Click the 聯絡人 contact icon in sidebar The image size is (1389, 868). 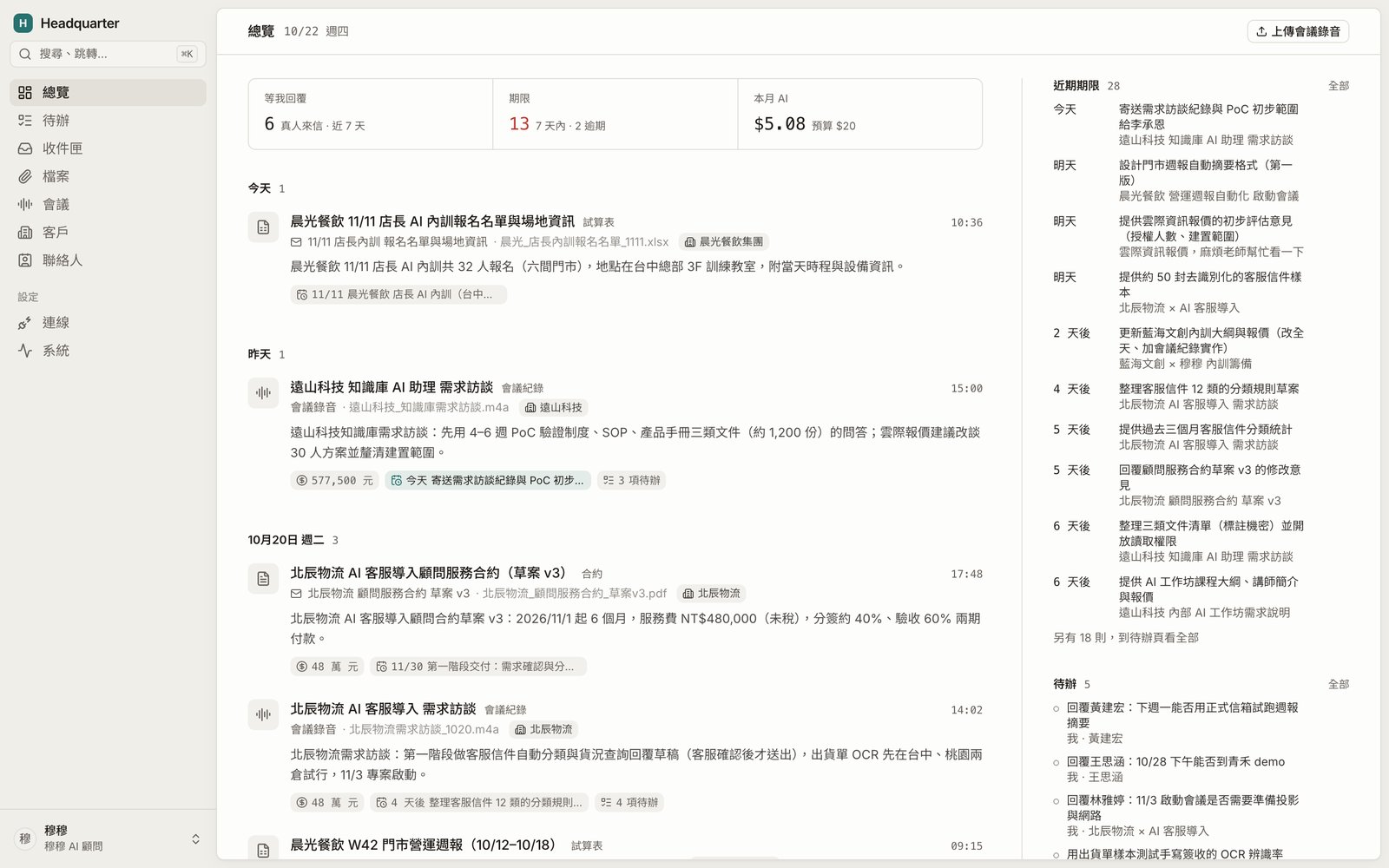tap(25, 260)
